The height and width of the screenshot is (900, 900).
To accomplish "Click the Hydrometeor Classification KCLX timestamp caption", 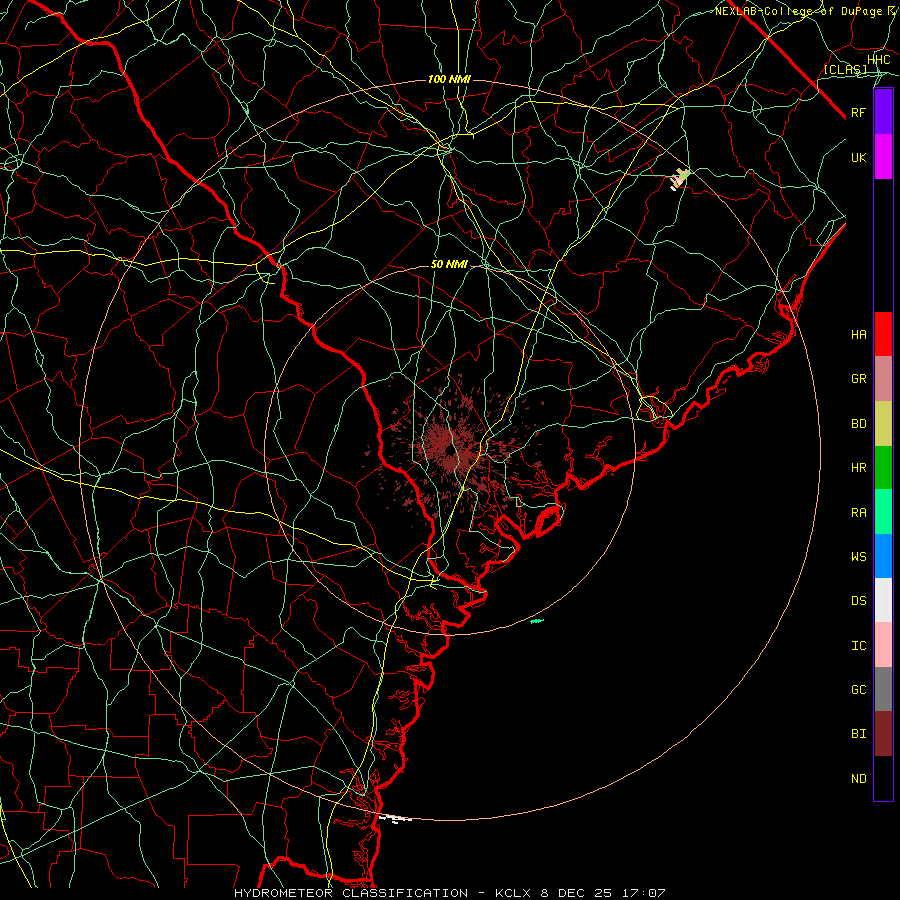I will point(450,893).
